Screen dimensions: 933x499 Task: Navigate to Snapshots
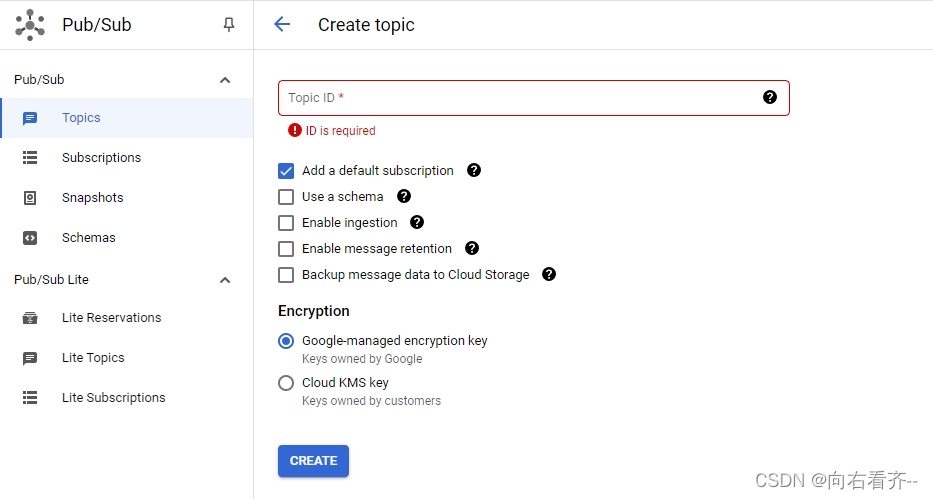127,197
